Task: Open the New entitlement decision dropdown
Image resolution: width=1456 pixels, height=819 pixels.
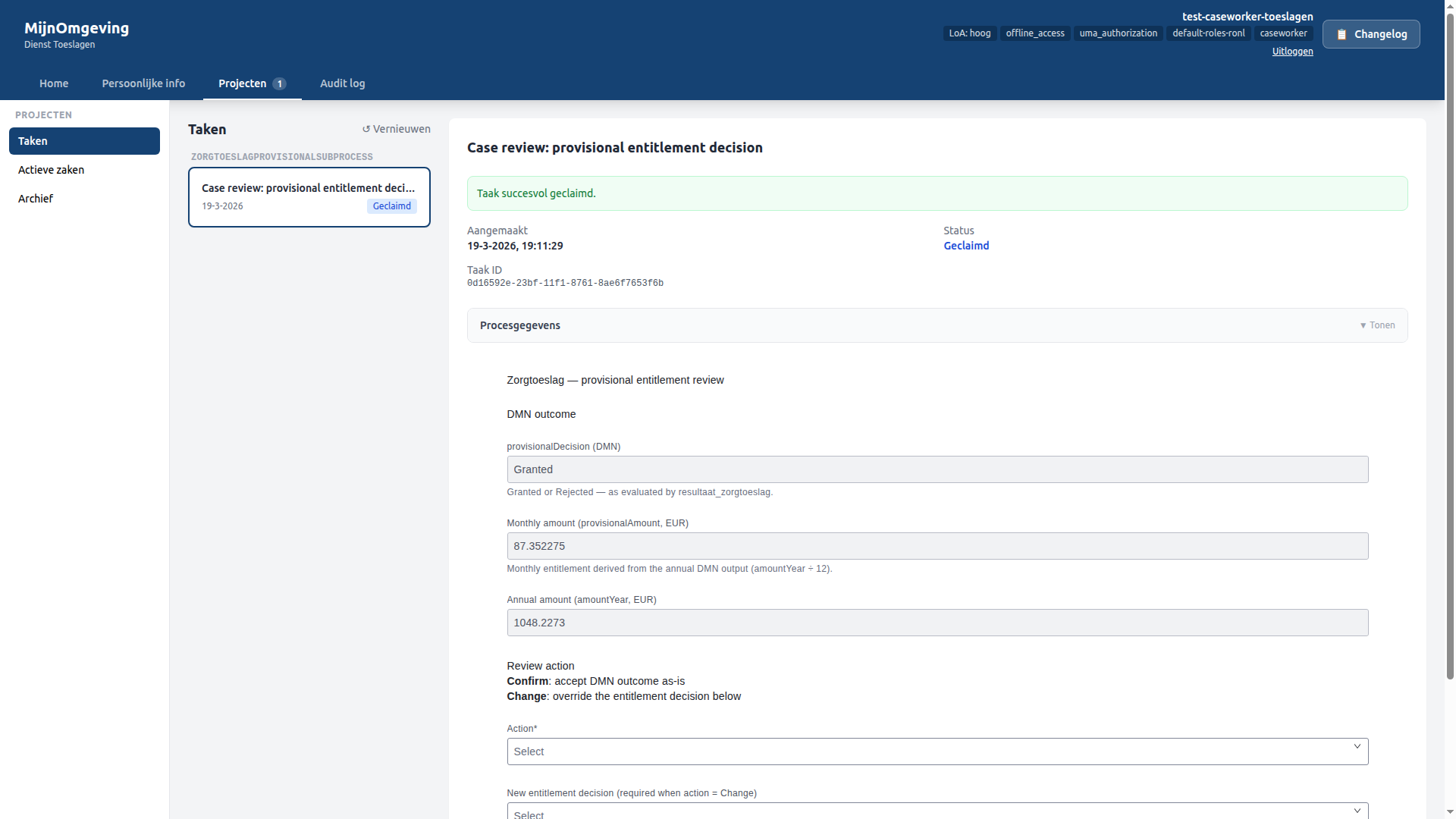Action: point(937,811)
